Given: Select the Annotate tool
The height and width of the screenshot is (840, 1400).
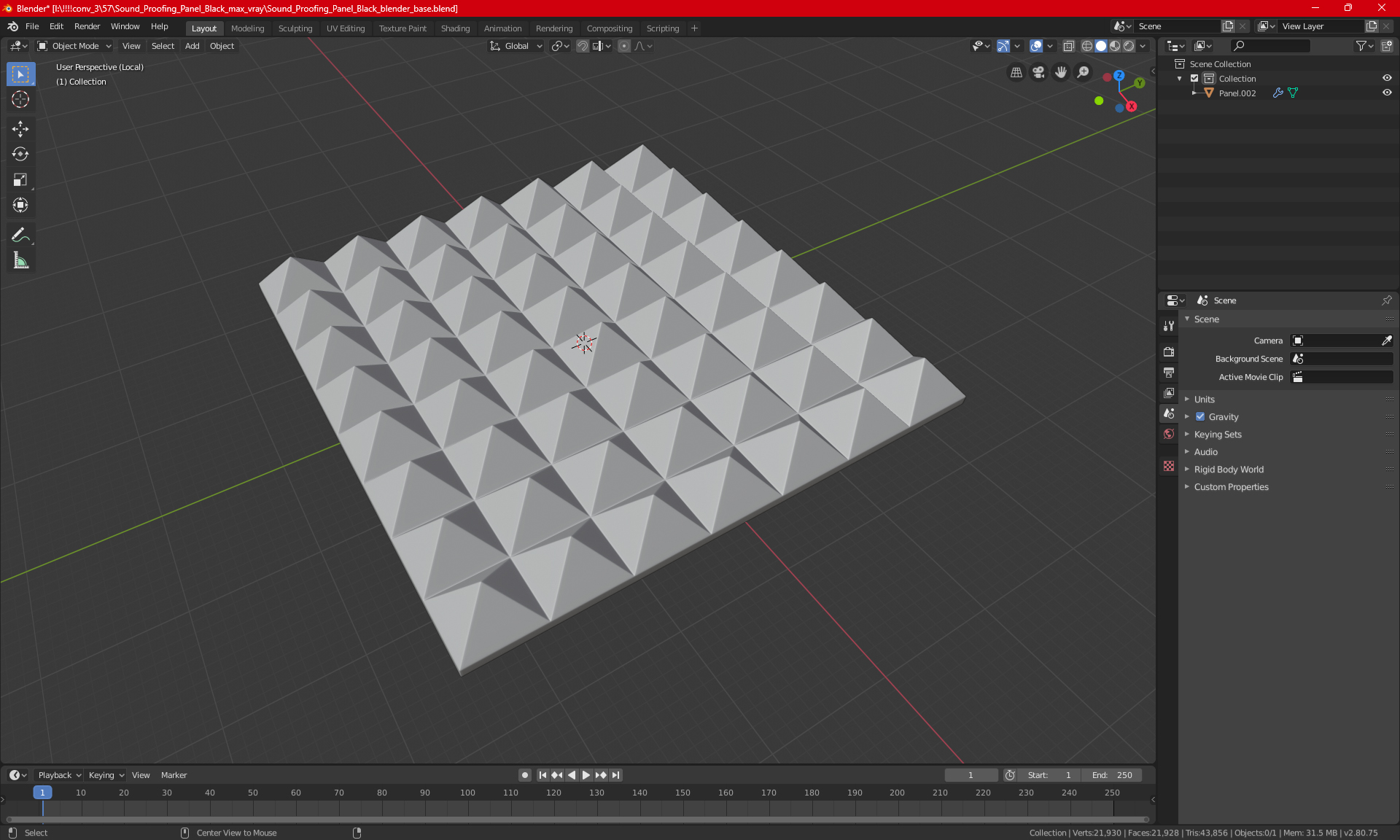Looking at the screenshot, I should 20,235.
